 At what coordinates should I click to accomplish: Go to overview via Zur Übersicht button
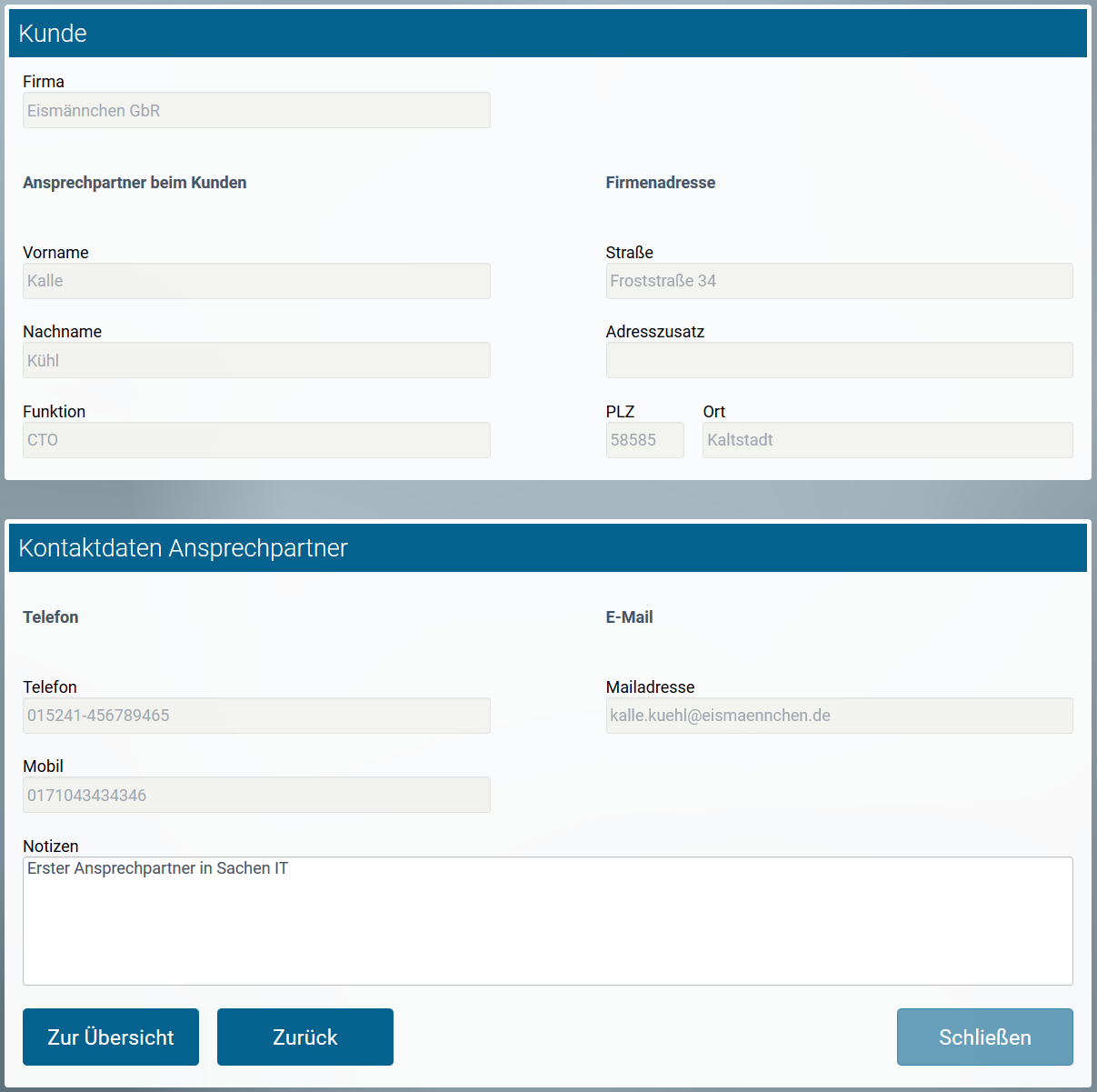click(111, 1037)
